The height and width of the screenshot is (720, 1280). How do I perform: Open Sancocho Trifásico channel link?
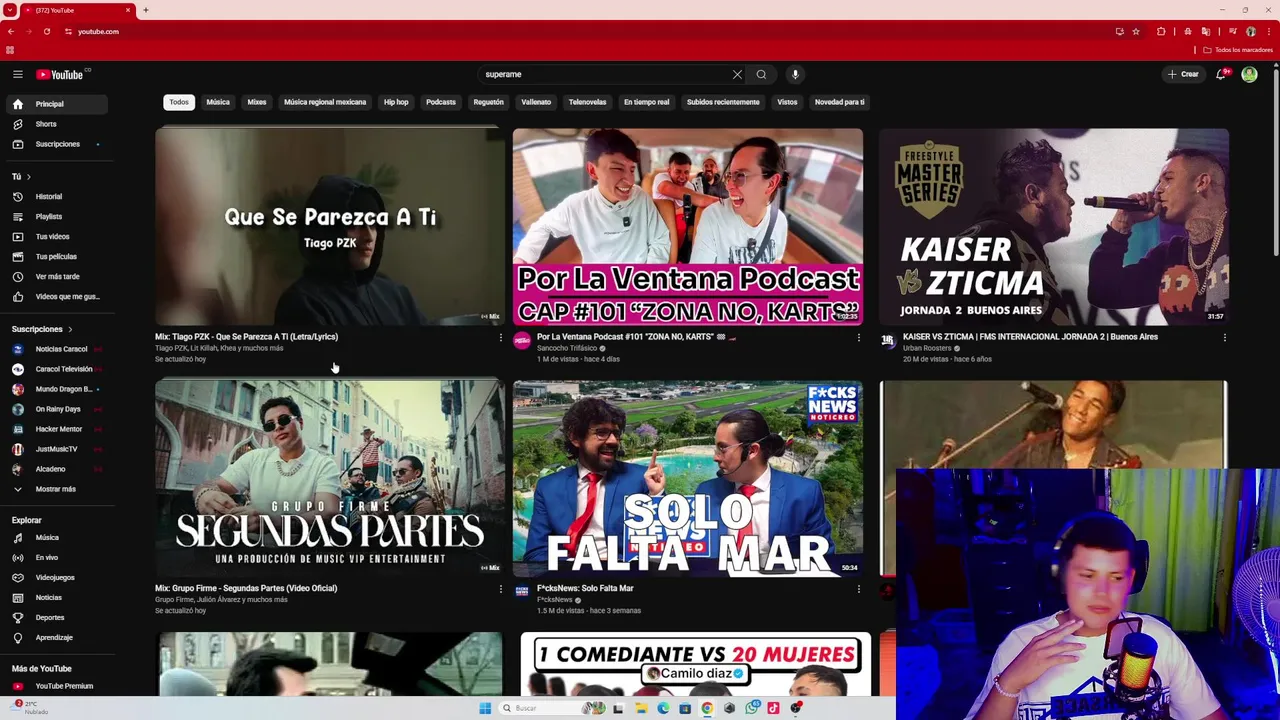566,348
